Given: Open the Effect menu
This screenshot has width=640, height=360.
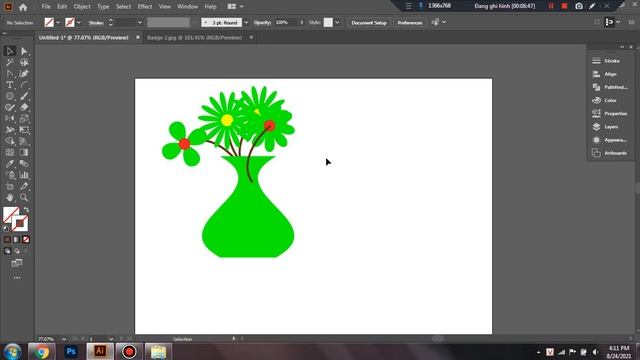Looking at the screenshot, I should [144, 7].
